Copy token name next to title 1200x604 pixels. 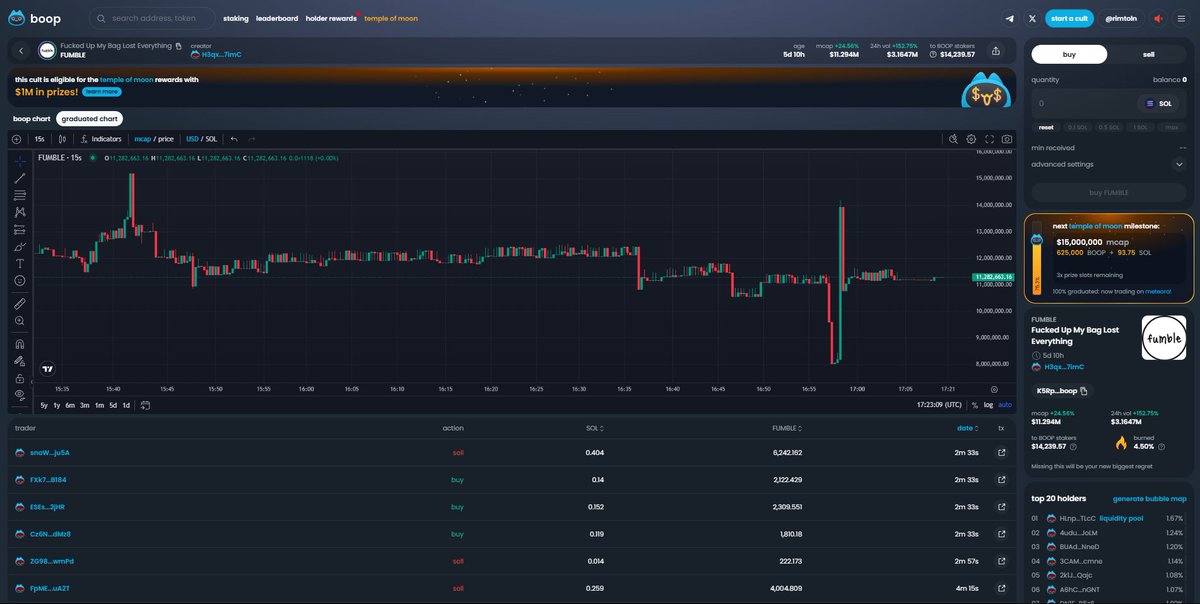[x=179, y=46]
